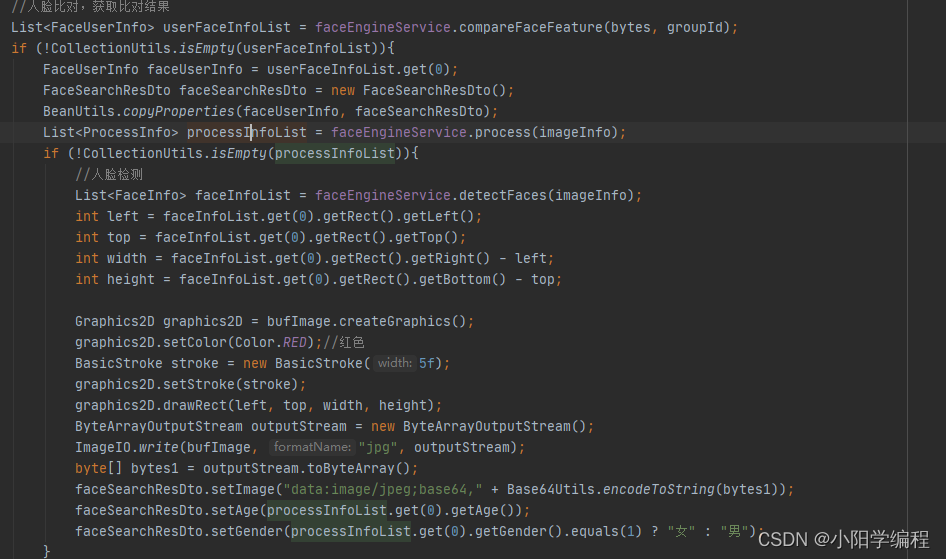946x559 pixels.
Task: Click outputStream.toByteArray() call
Action: pyautogui.click(x=306, y=469)
